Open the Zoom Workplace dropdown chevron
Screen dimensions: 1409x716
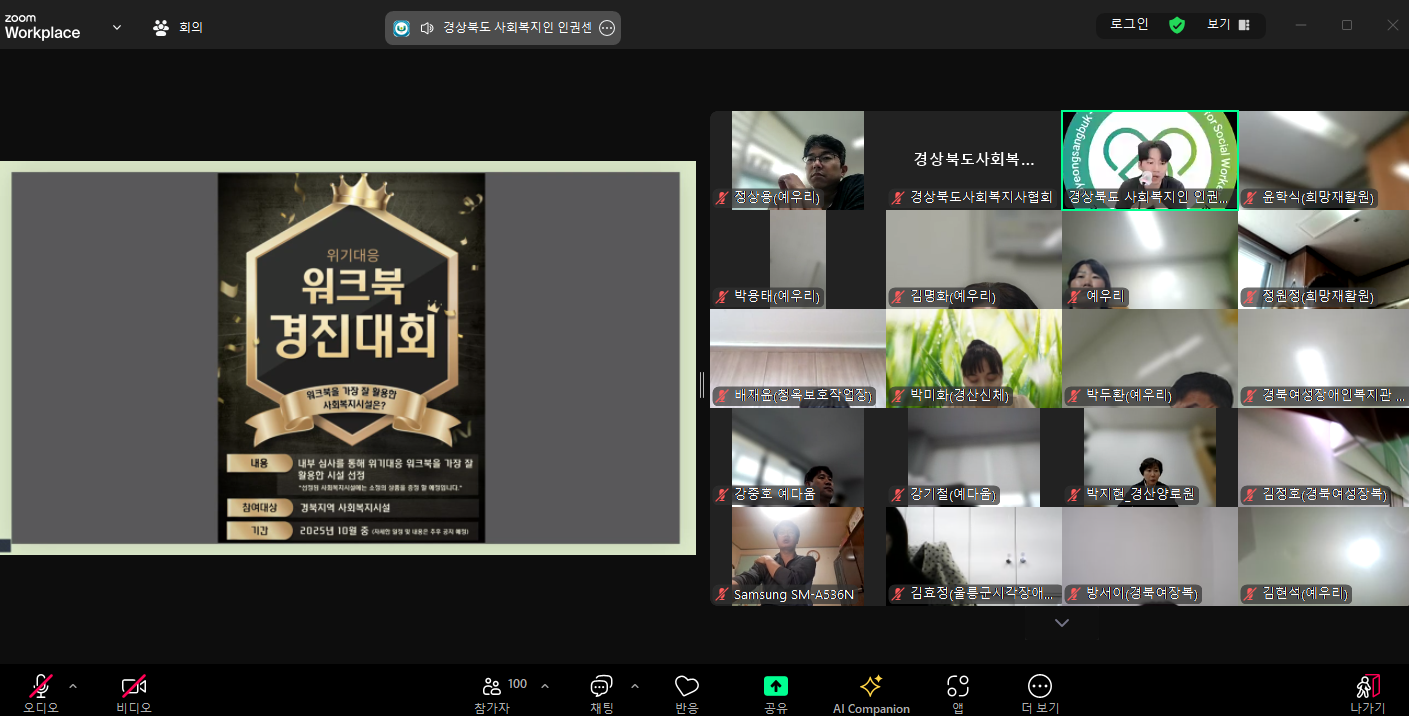pyautogui.click(x=117, y=27)
